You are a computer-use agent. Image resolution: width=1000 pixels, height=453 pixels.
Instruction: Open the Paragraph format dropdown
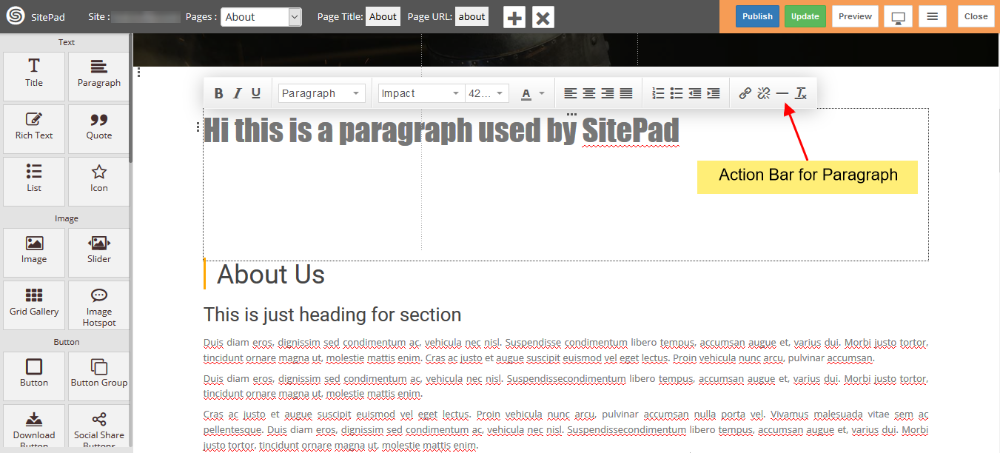tap(321, 93)
